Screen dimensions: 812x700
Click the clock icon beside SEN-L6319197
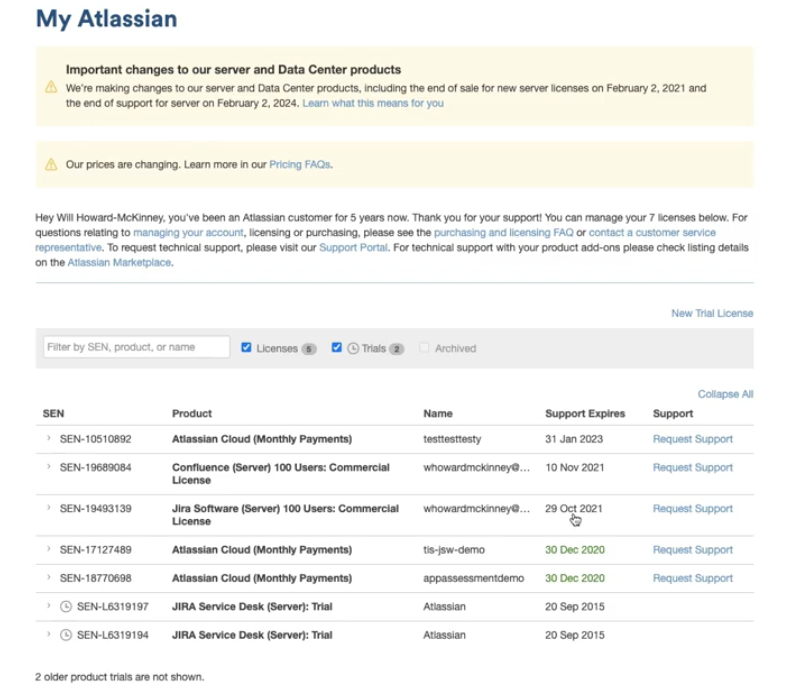[x=66, y=607]
